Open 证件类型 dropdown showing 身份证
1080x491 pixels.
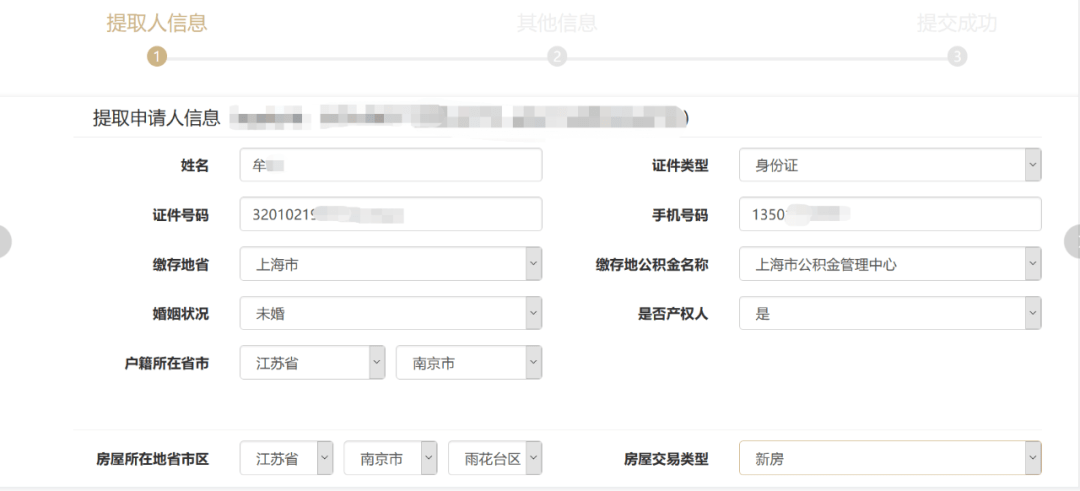point(890,165)
